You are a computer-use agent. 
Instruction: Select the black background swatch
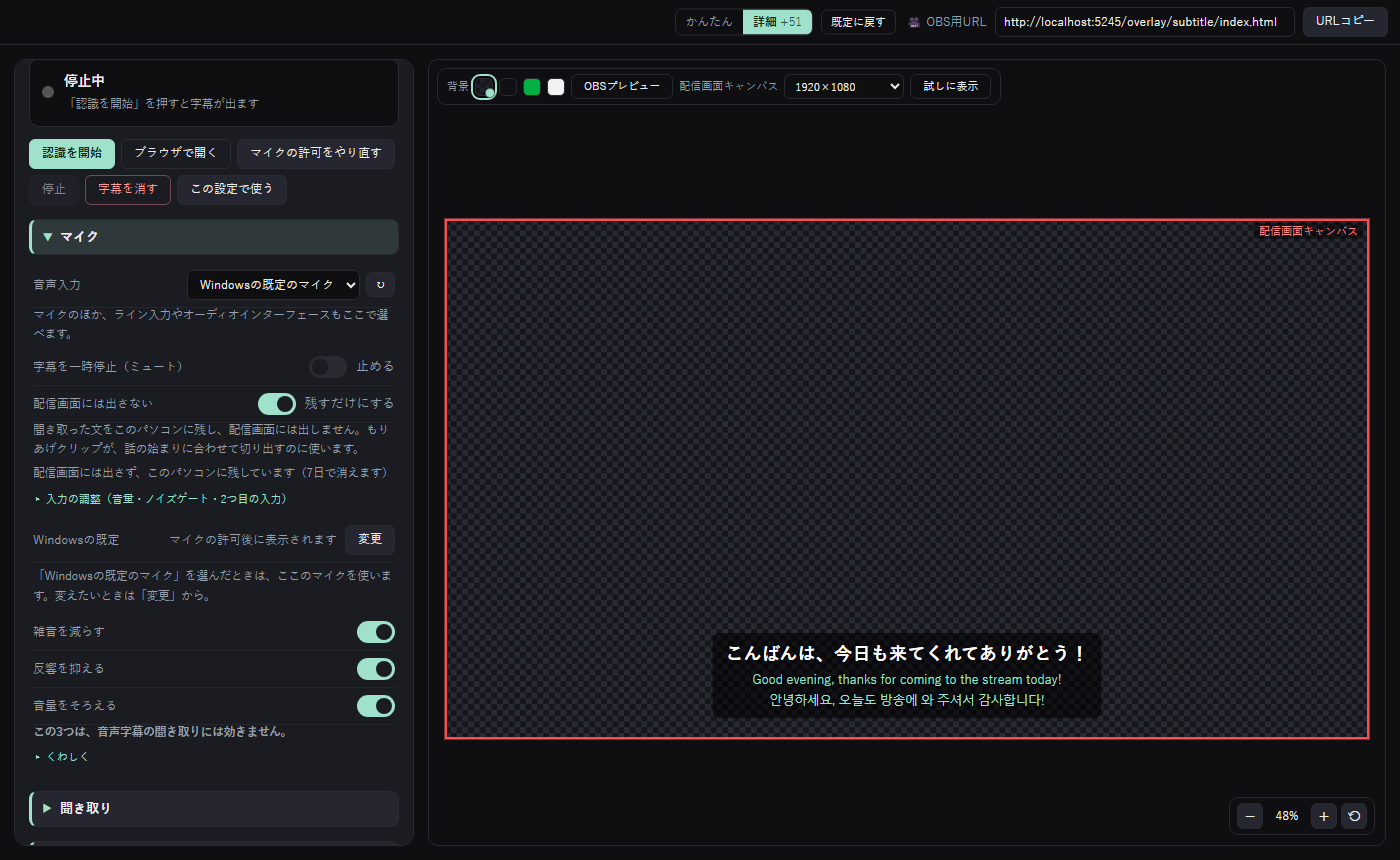[508, 87]
